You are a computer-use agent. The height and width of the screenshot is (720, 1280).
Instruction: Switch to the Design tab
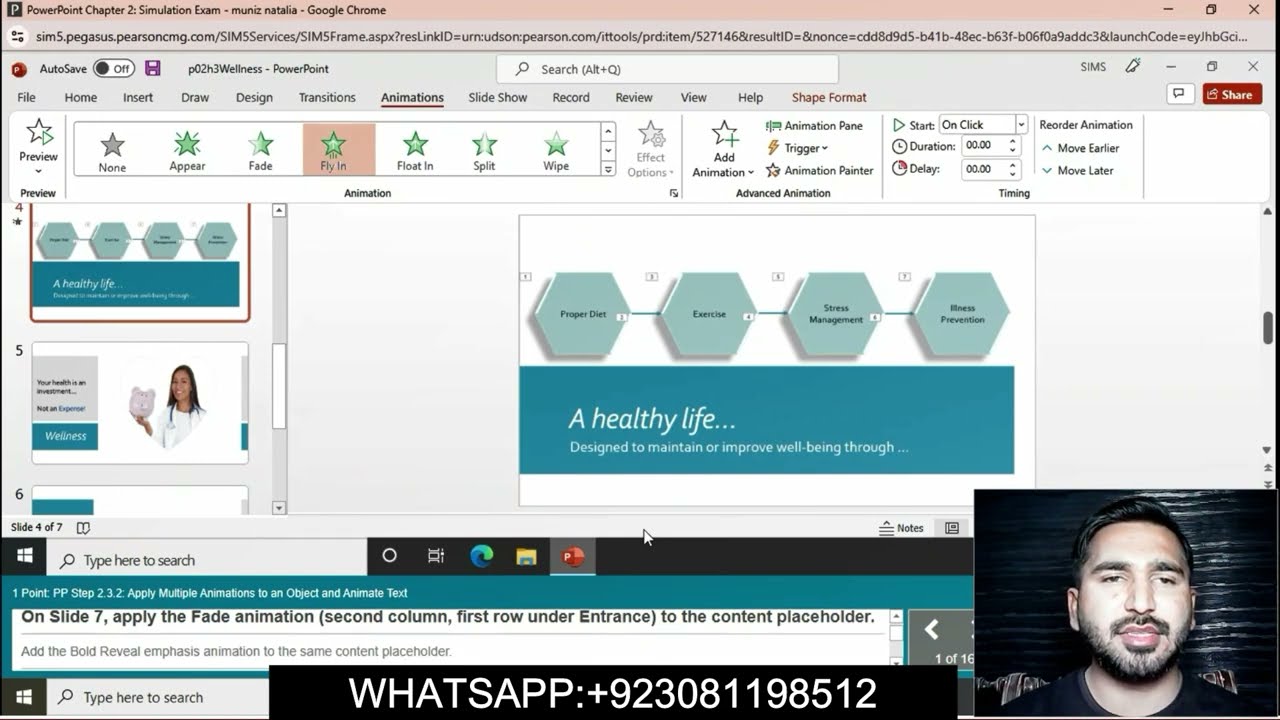(254, 97)
